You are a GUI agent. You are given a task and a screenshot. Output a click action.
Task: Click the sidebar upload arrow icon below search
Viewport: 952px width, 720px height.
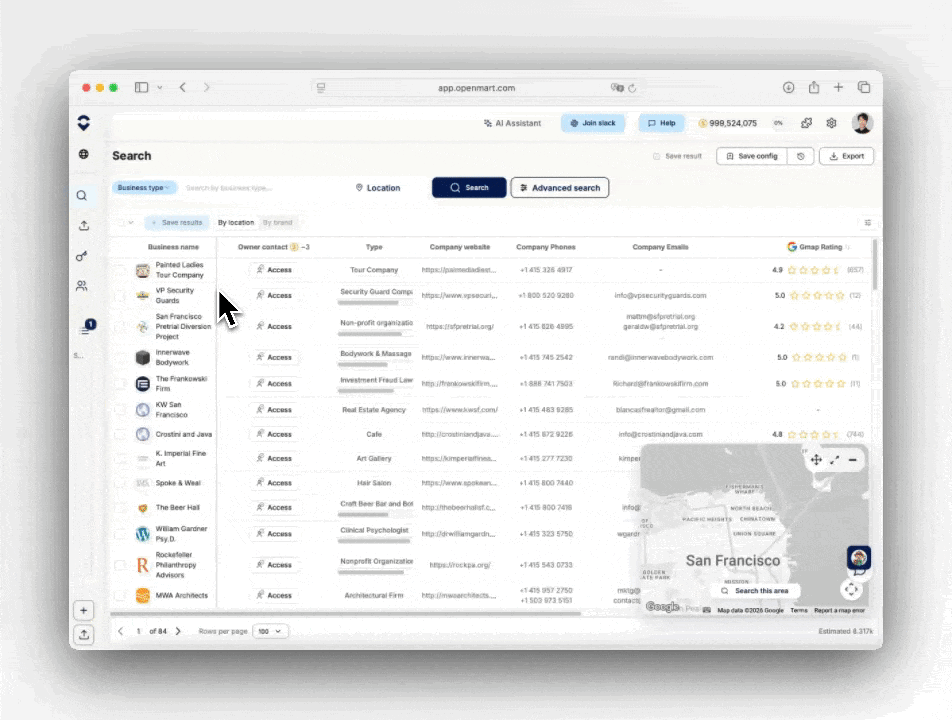tap(84, 226)
